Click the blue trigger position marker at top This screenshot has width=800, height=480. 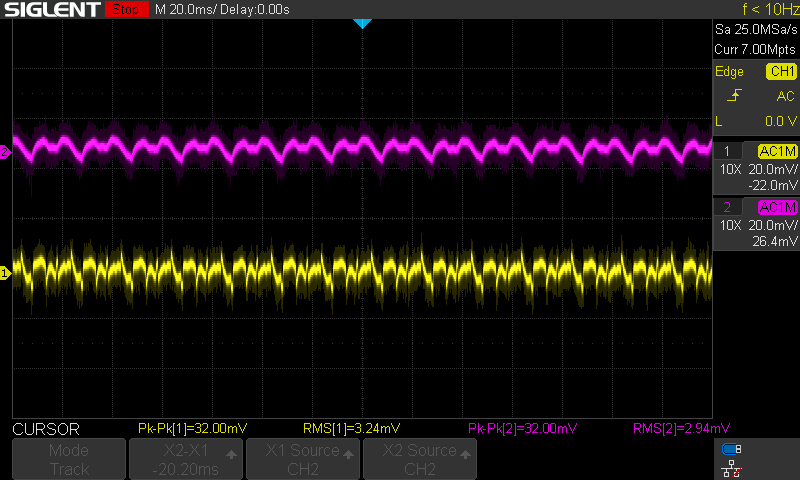tap(362, 23)
